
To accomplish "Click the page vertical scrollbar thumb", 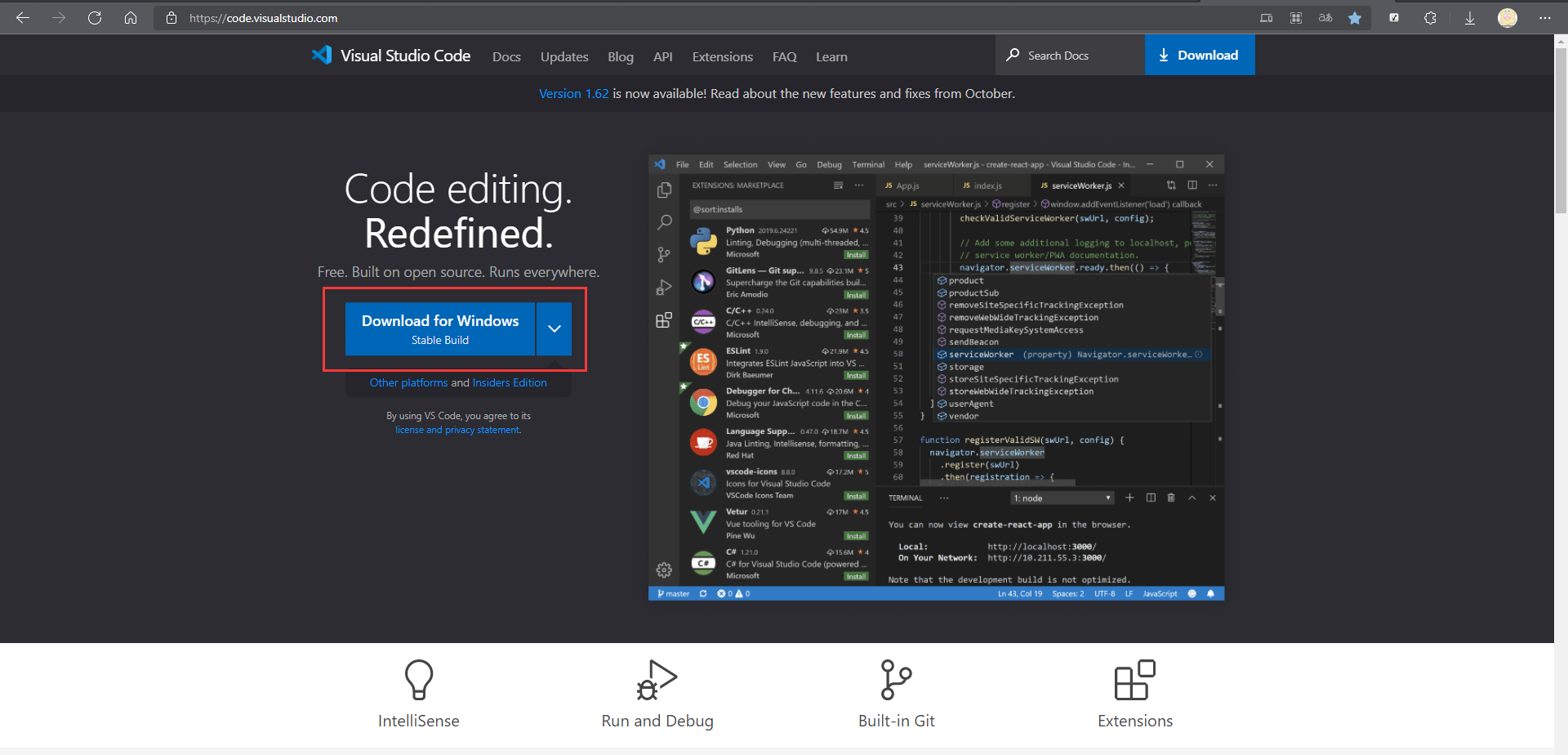I will (1561, 131).
